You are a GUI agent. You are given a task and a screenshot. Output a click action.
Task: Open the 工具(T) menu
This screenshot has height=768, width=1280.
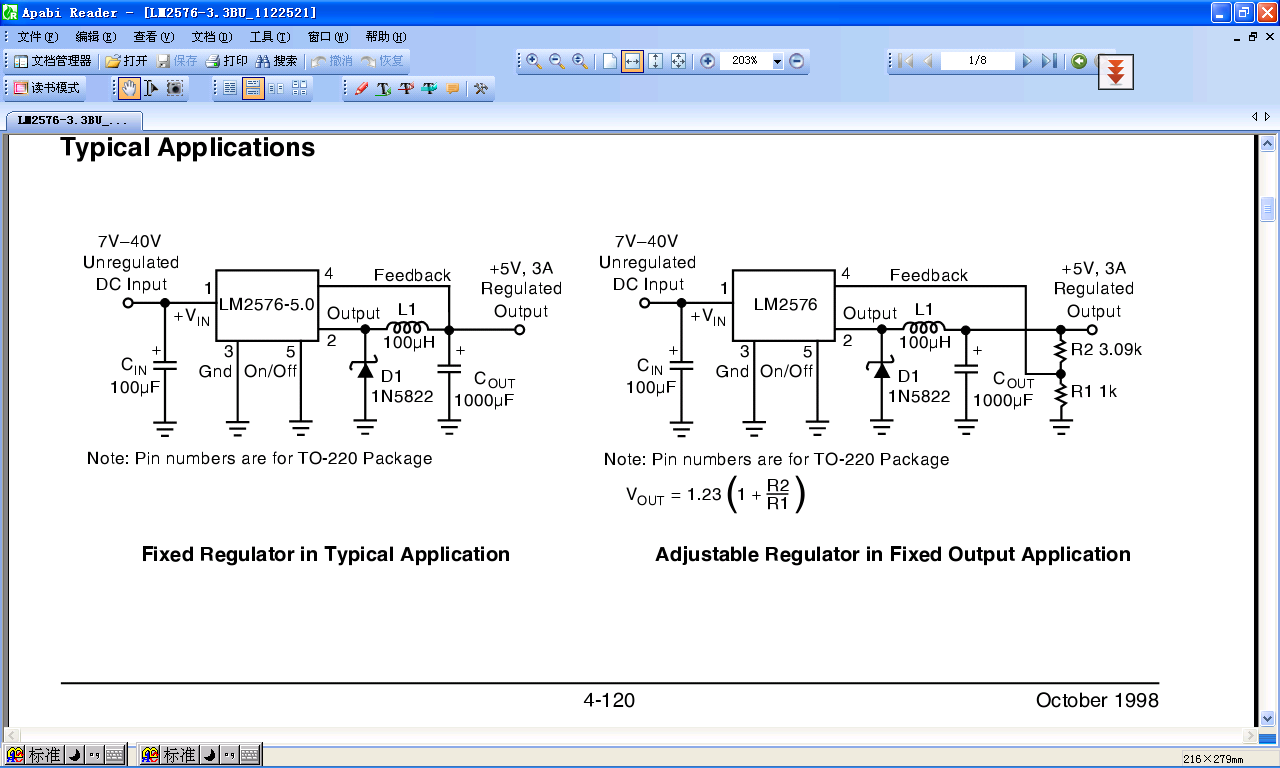coord(268,37)
